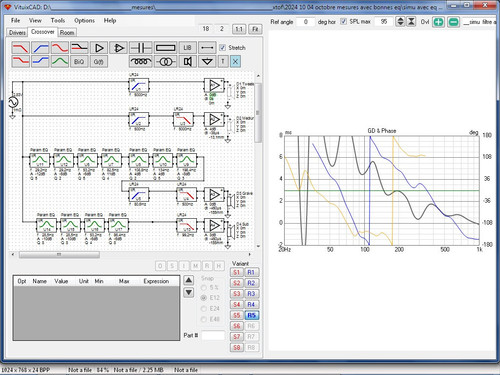The height and width of the screenshot is (375, 500).
Task: Select the blue high-shelf filter block tool
Action: 40,62
